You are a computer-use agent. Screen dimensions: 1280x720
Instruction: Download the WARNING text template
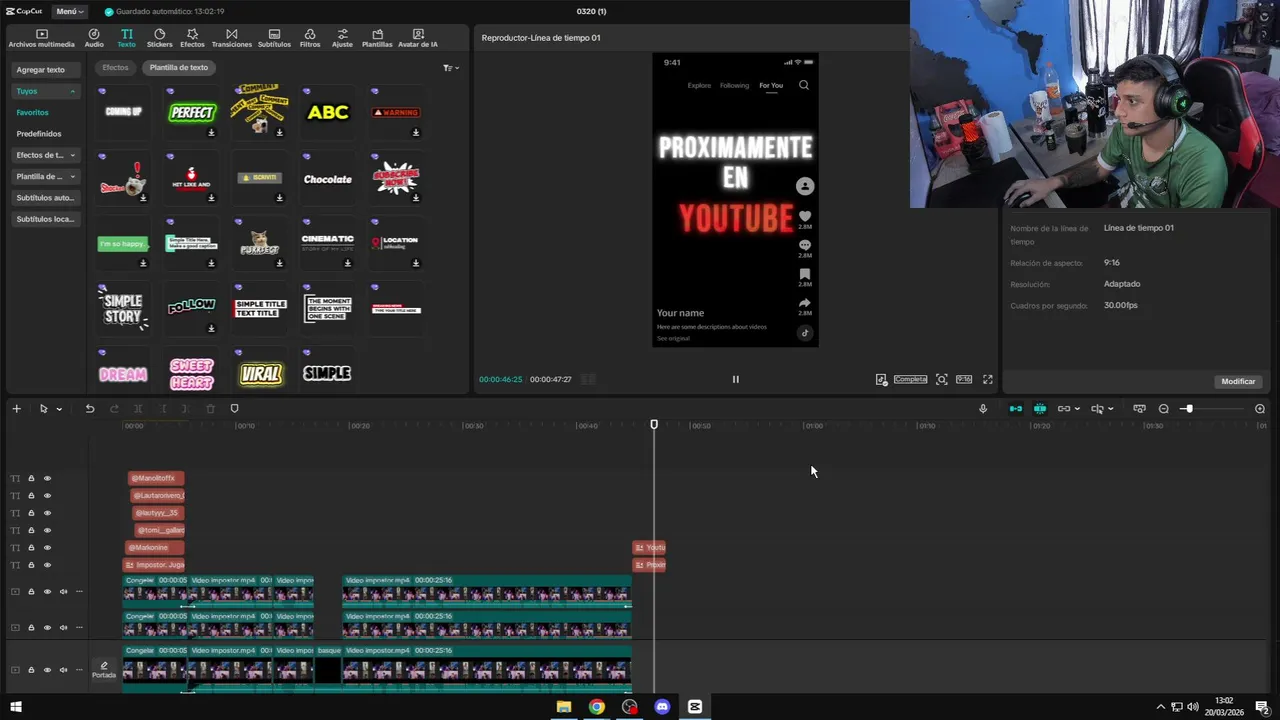coord(416,132)
